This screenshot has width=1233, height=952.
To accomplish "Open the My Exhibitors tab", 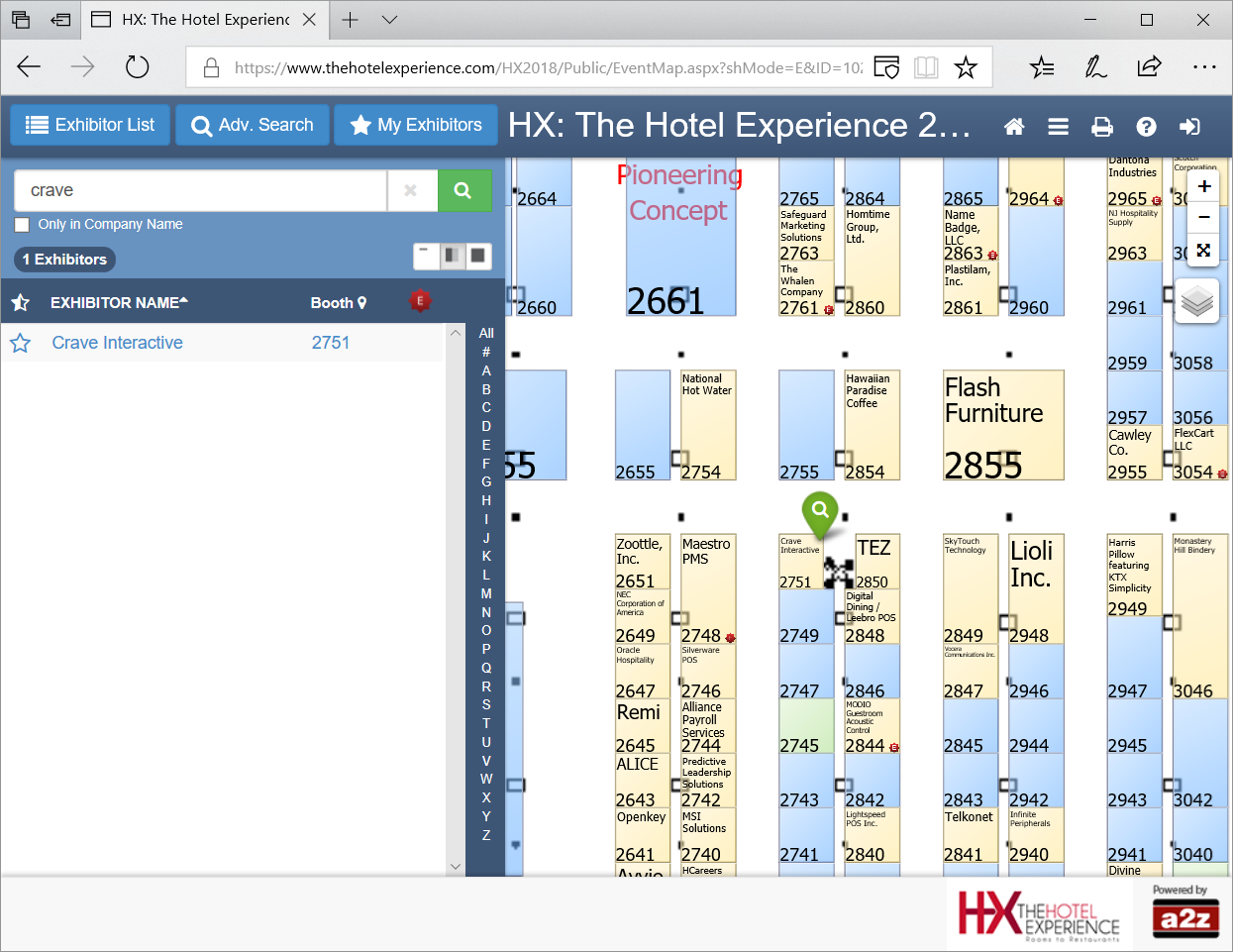I will pos(416,125).
